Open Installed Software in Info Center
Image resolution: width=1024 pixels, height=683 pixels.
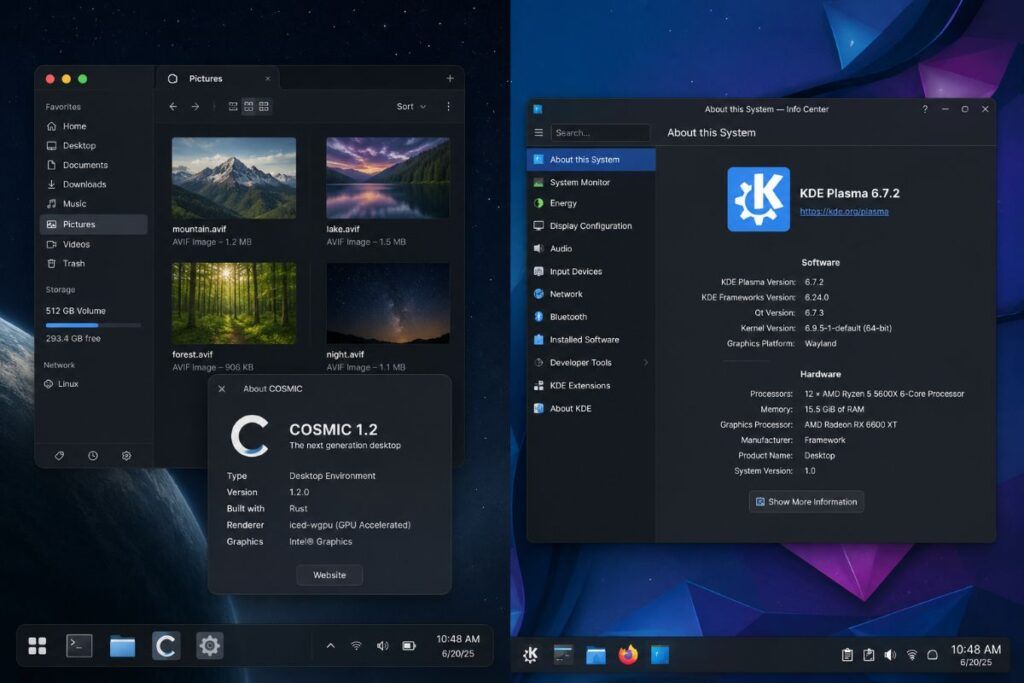click(591, 340)
